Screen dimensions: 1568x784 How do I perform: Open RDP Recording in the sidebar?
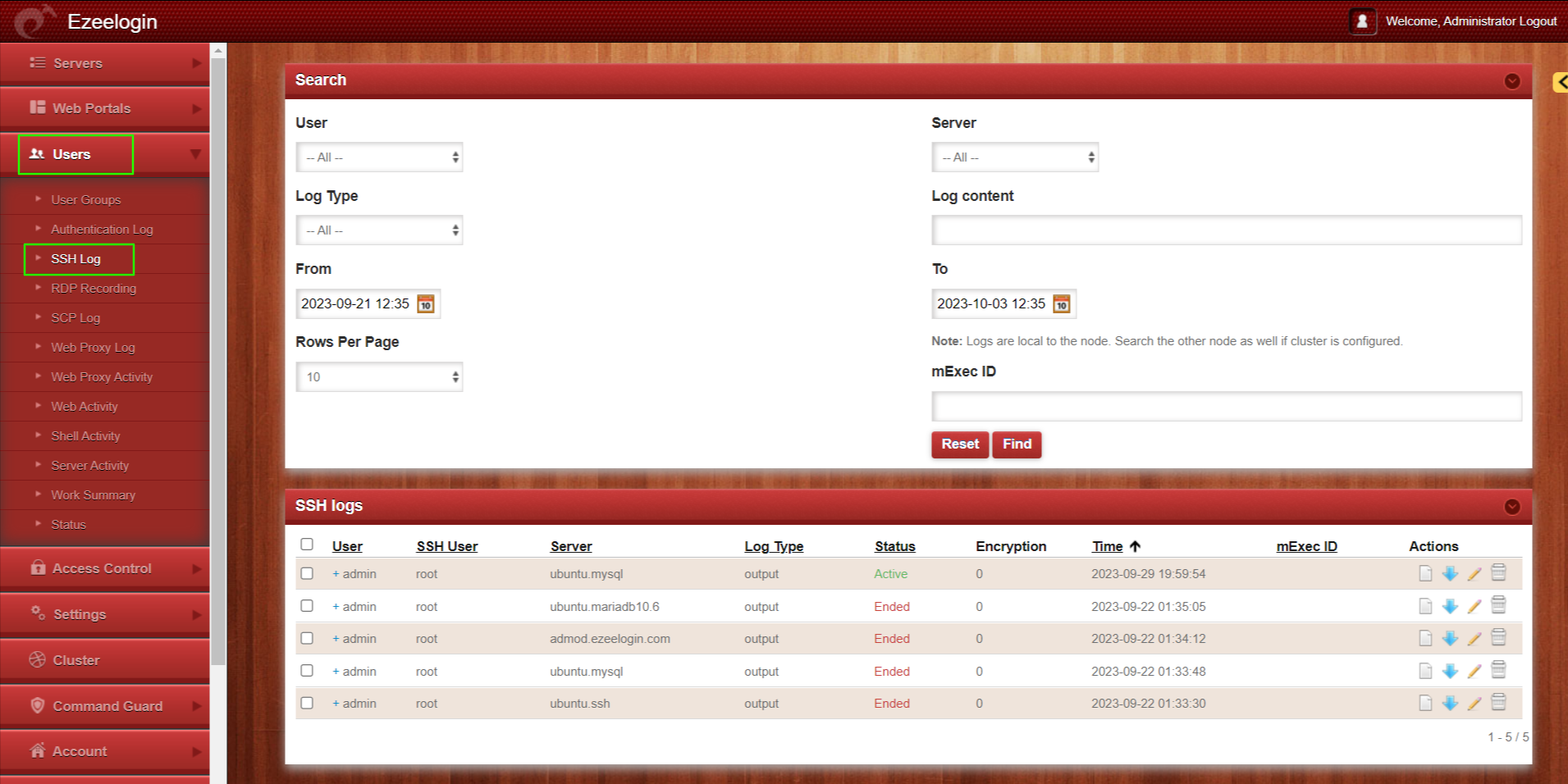(94, 288)
